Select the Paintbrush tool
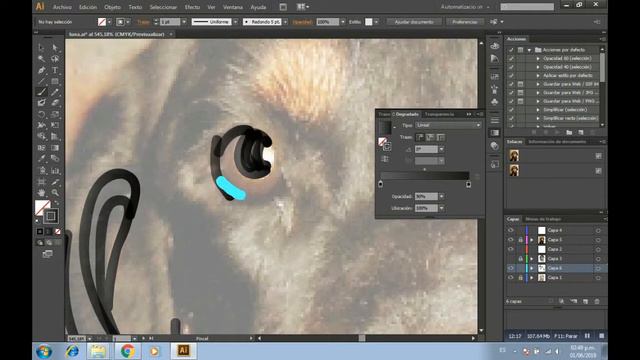Image resolution: width=640 pixels, height=360 pixels. [42, 92]
